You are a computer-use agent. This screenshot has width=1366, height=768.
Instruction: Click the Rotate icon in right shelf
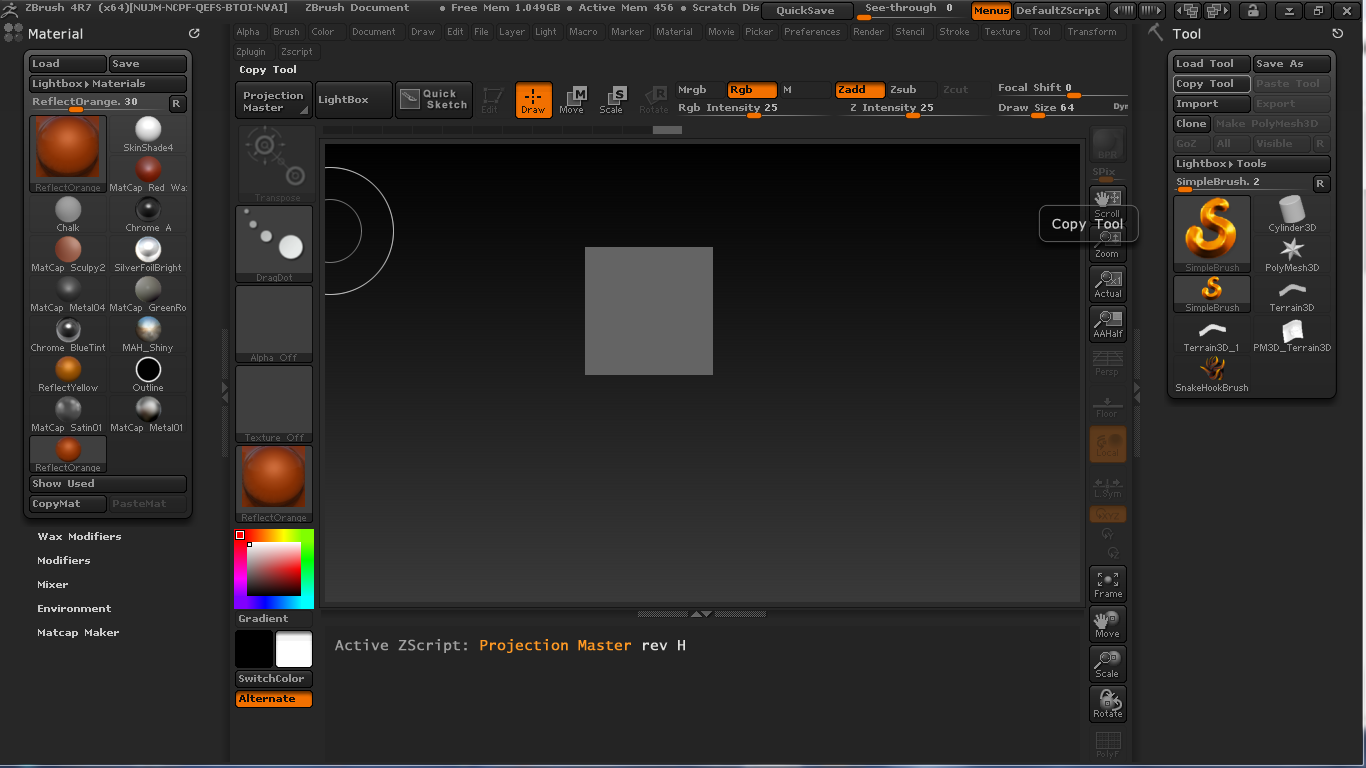(1107, 703)
